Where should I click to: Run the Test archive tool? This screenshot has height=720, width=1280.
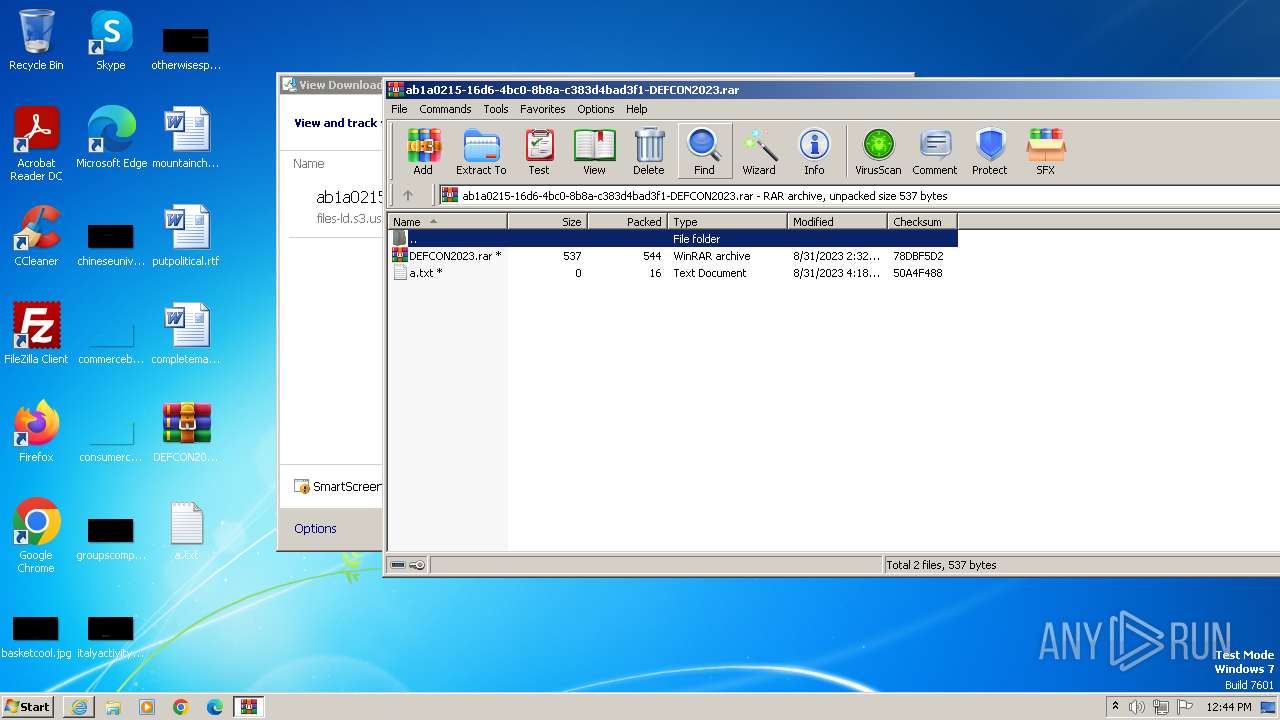[x=539, y=151]
